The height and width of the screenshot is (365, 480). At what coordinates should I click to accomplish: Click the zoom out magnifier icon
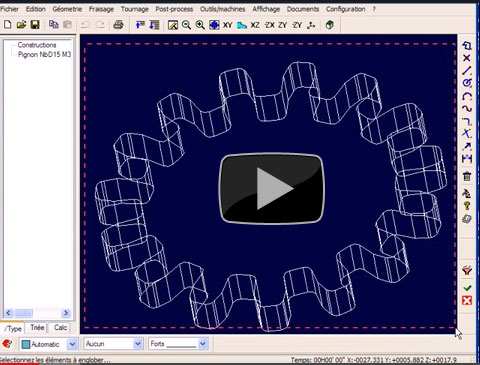pyautogui.click(x=186, y=25)
